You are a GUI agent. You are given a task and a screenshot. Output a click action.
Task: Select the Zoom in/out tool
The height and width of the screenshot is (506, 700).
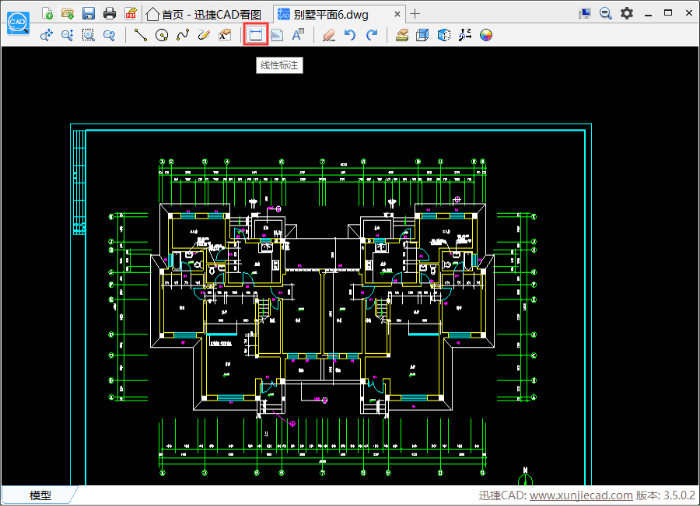pos(67,35)
